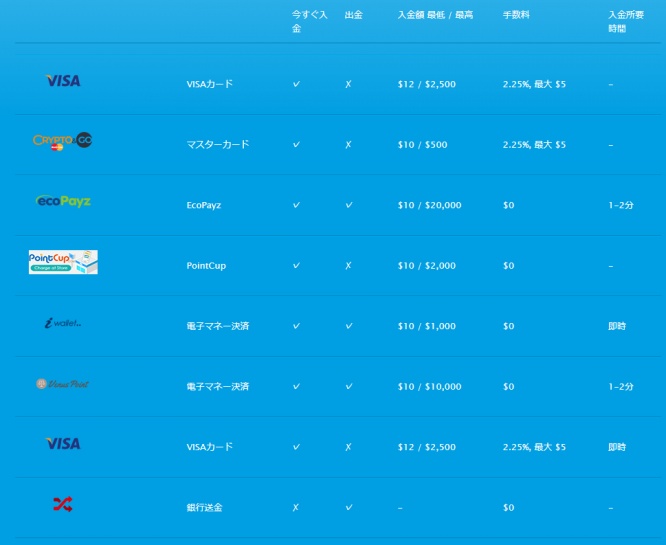This screenshot has width=666, height=545.
Task: Click the $10 / $1,000 amount
Action: (426, 326)
